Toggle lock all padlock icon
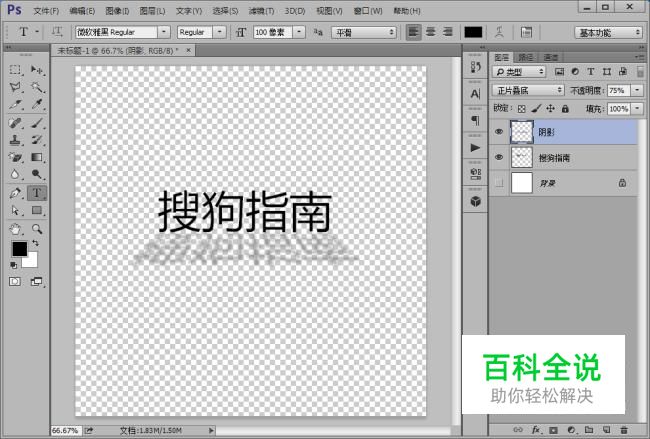Image resolution: width=650 pixels, height=439 pixels. coord(565,109)
